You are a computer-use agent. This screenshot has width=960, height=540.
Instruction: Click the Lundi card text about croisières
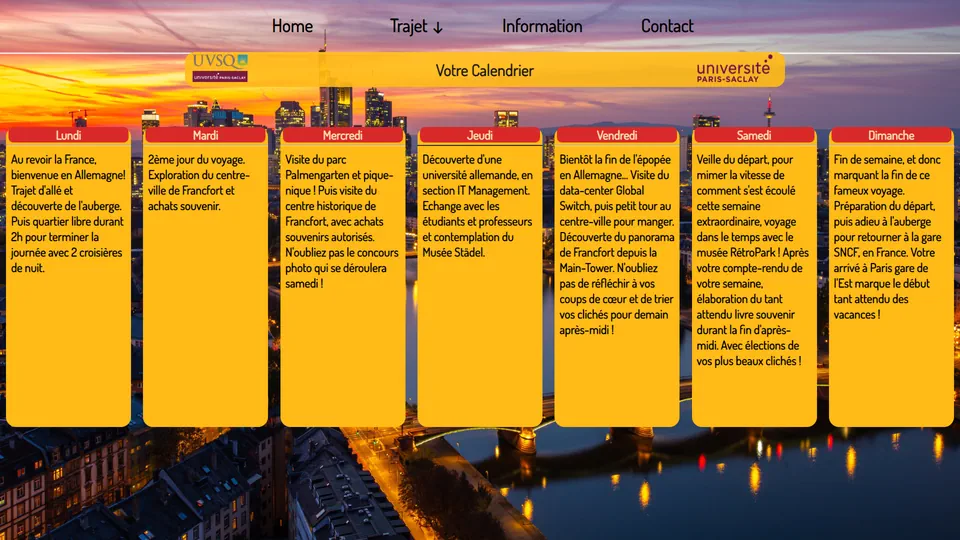pos(67,214)
